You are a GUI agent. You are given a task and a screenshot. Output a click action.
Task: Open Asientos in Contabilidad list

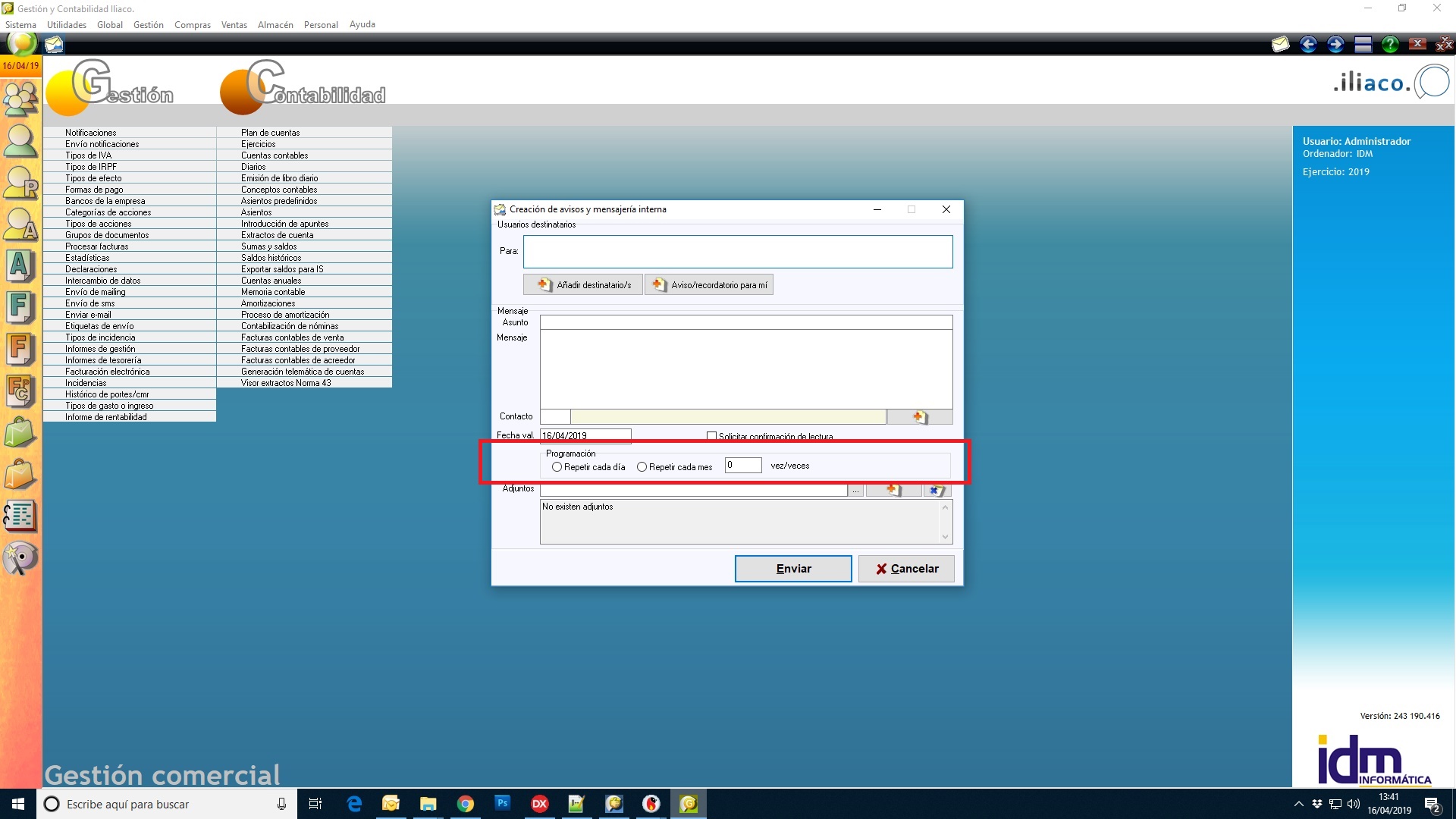304,212
